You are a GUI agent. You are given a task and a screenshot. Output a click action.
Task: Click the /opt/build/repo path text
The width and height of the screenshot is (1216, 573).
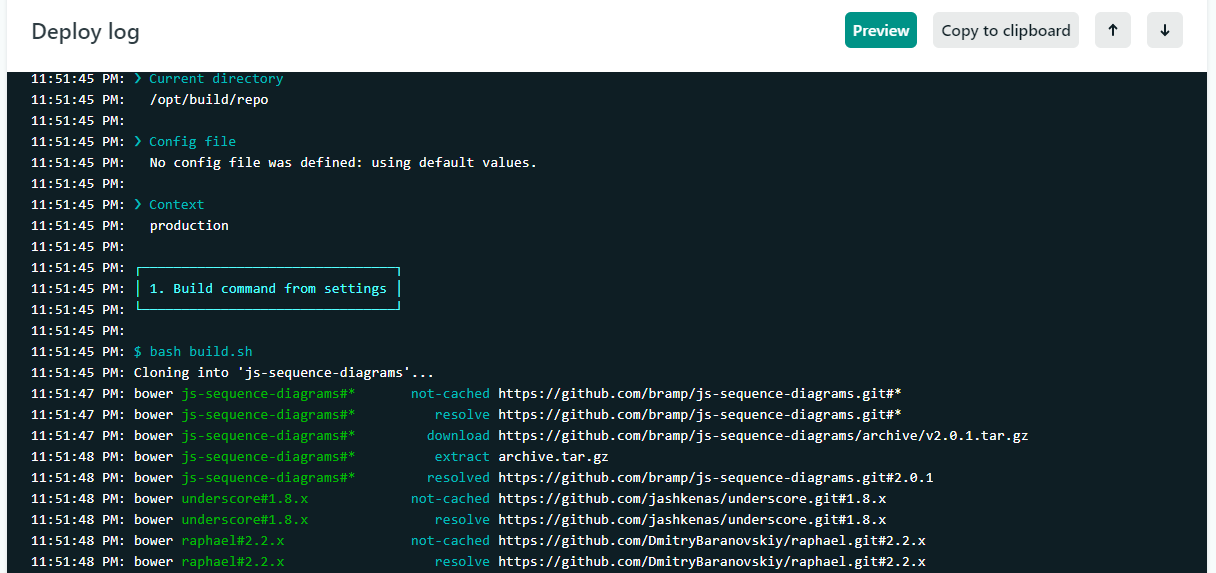(208, 99)
